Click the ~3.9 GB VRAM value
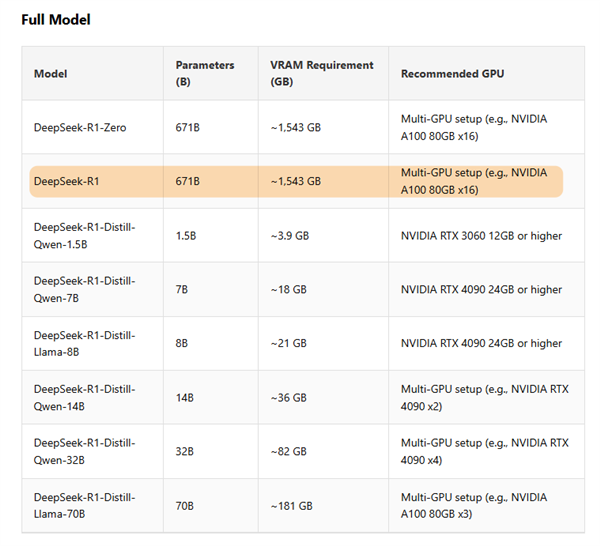This screenshot has width=600, height=546. (290, 236)
